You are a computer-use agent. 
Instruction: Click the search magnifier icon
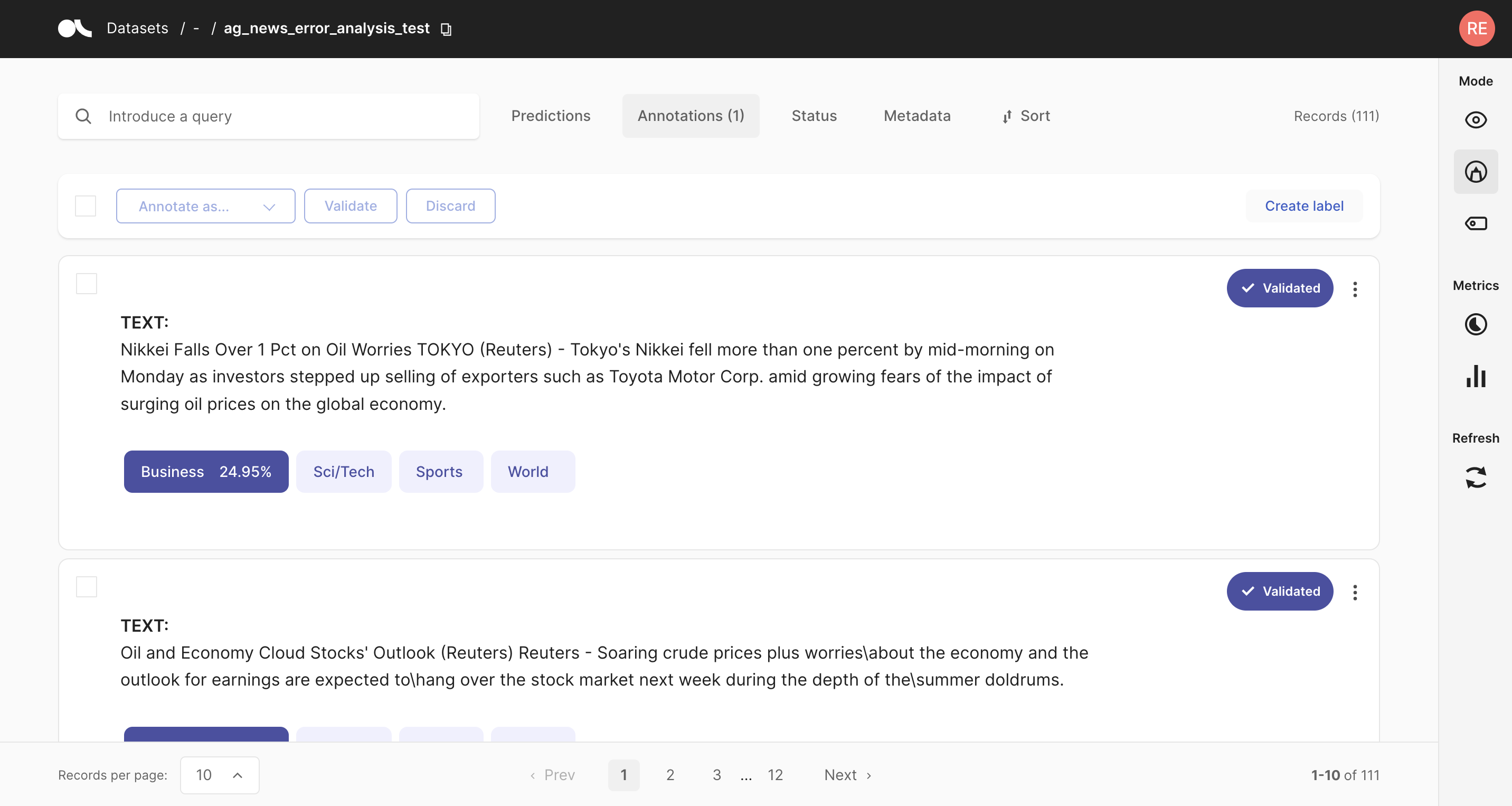point(83,116)
